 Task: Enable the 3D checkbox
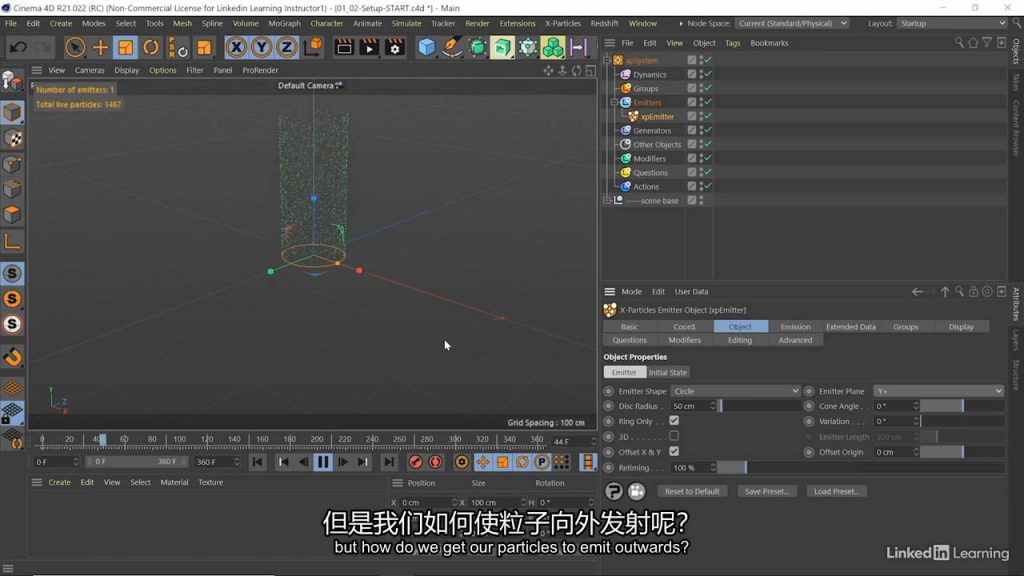tap(674, 436)
